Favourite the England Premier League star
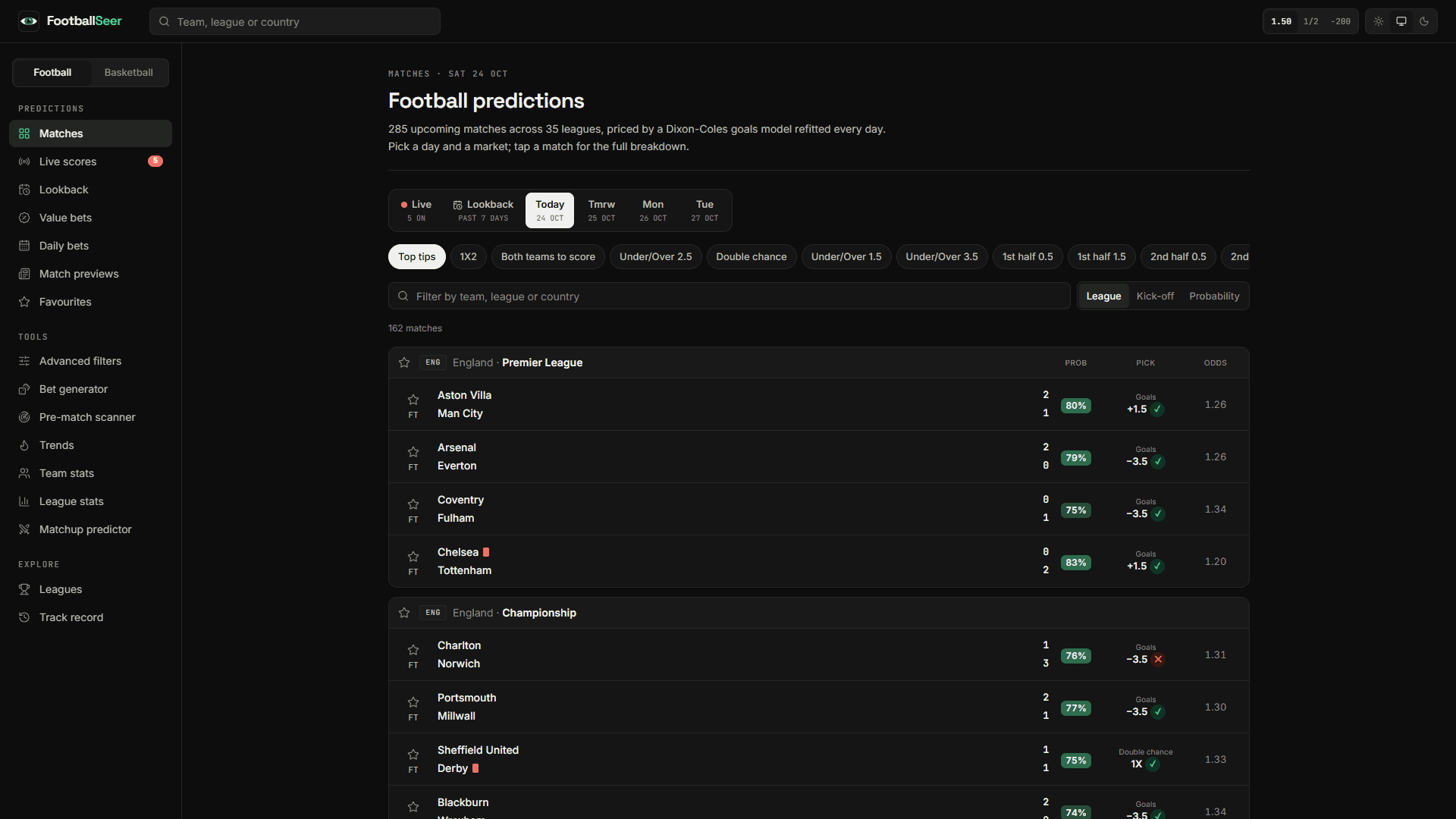 (x=404, y=362)
